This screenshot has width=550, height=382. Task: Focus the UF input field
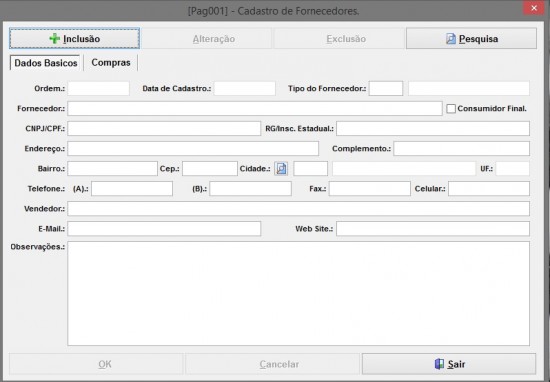click(512, 168)
